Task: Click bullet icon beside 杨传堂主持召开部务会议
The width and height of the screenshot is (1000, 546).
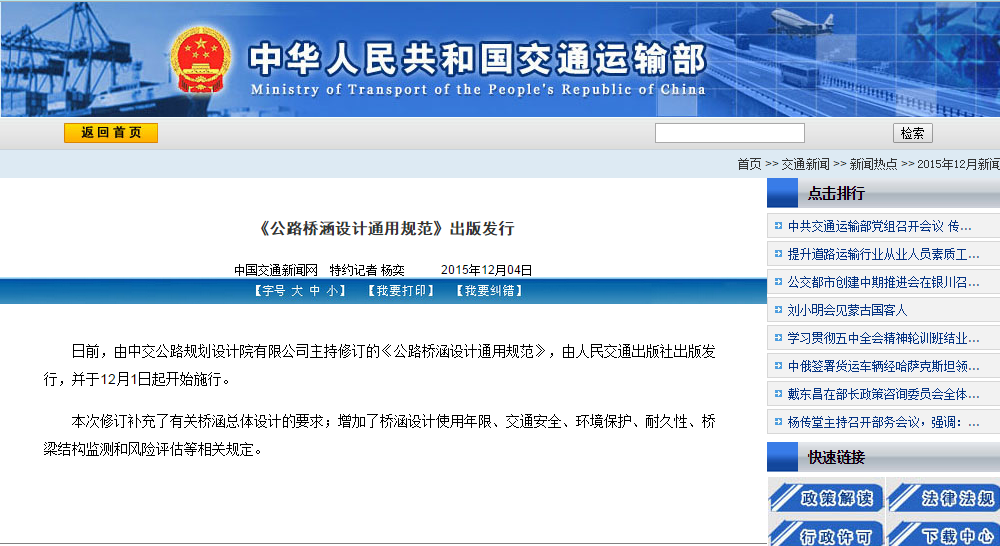Action: pos(778,422)
